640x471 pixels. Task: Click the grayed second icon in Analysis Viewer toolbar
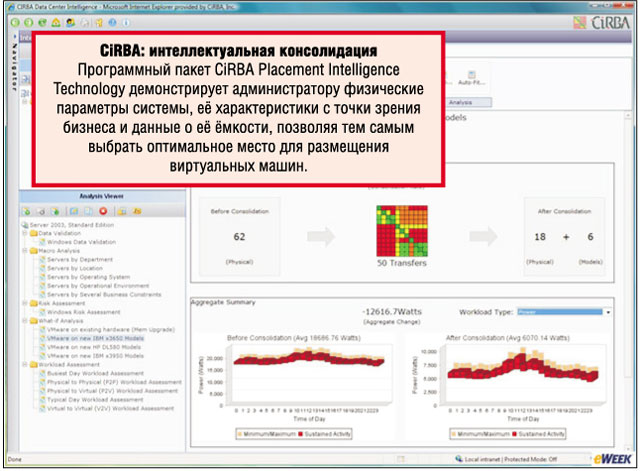[x=41, y=211]
